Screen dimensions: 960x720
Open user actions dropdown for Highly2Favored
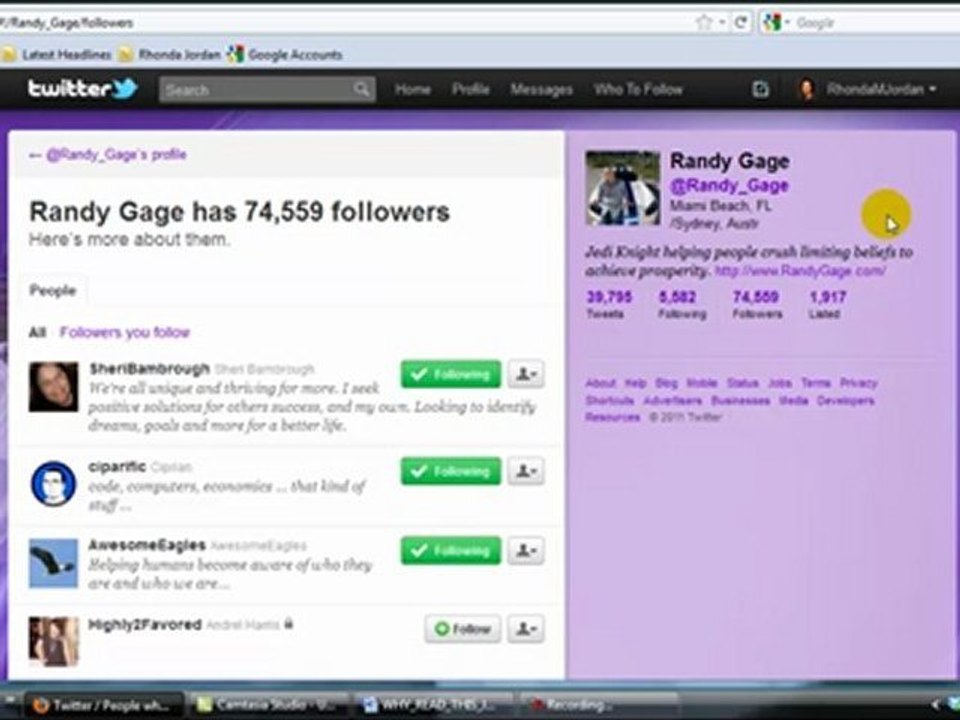pyautogui.click(x=526, y=629)
